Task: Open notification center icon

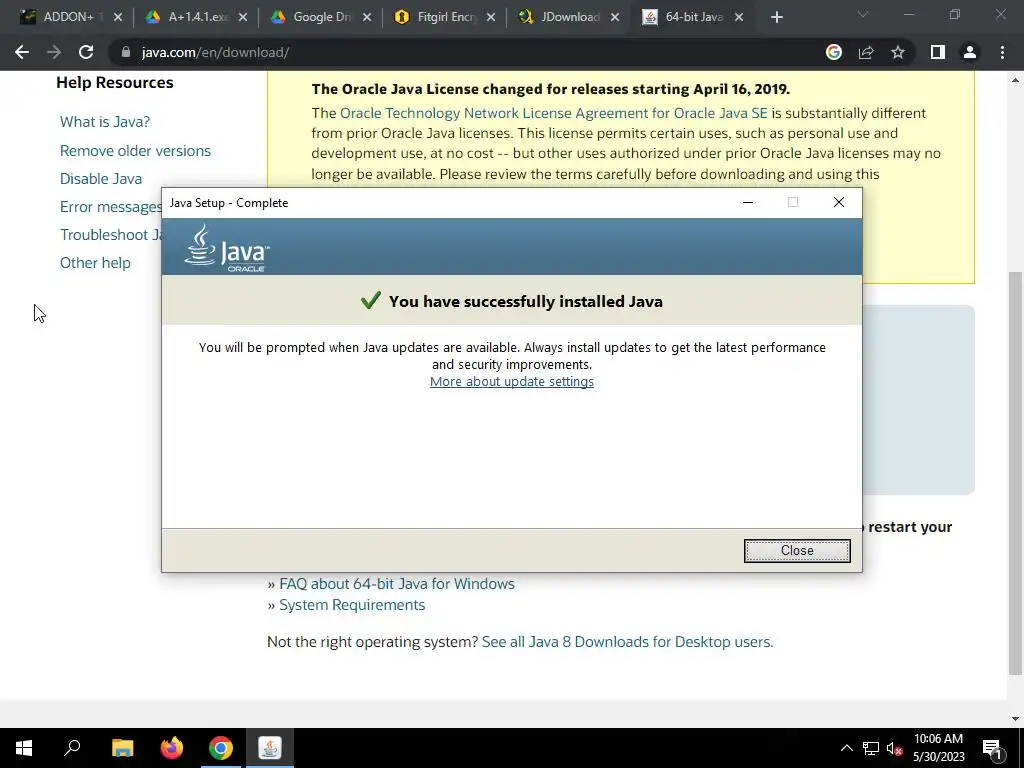Action: coord(992,748)
